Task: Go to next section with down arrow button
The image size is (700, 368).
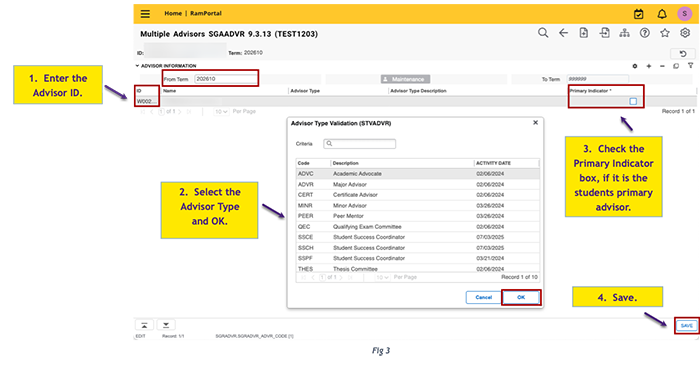Action: 166,325
